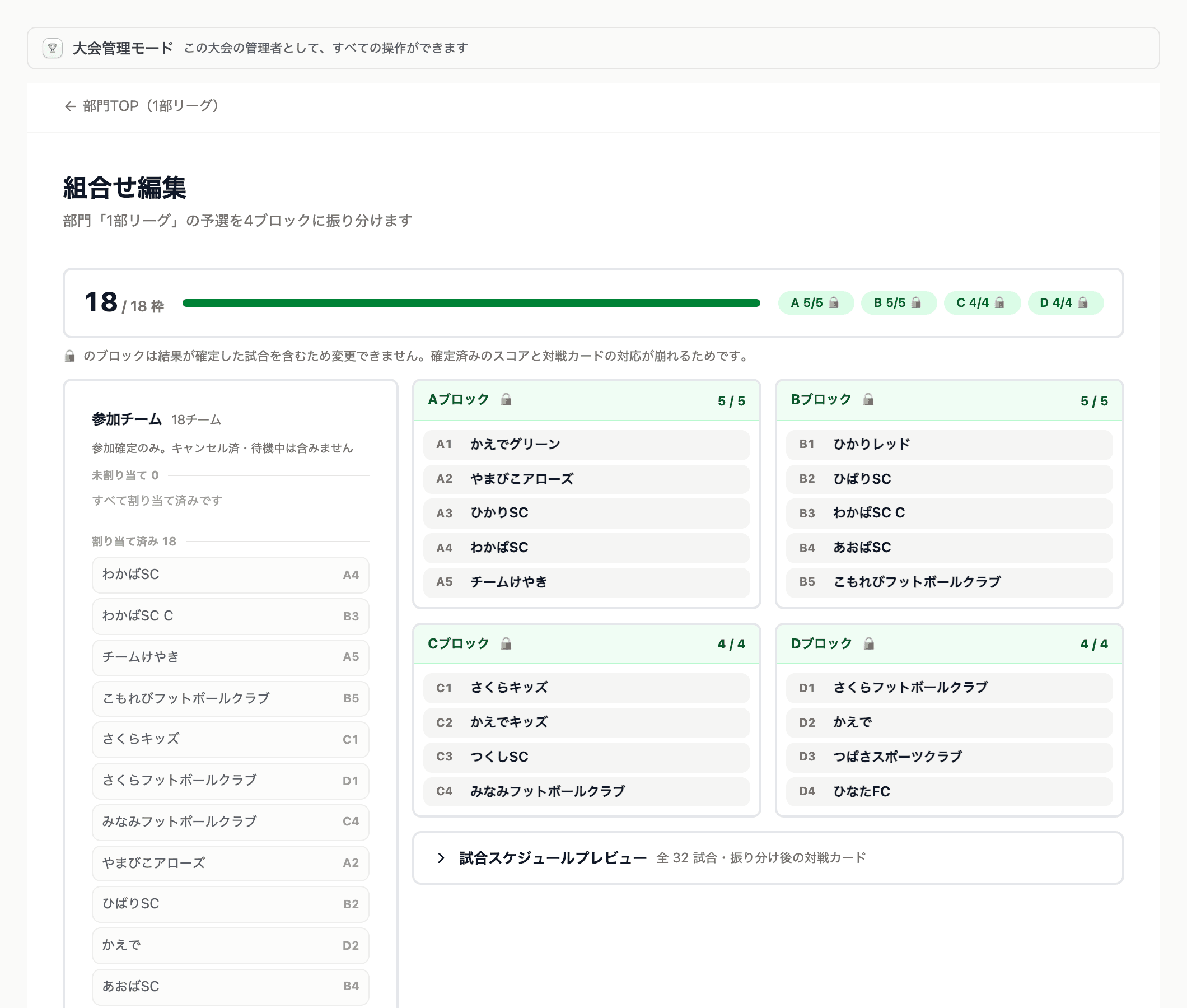Select ひばりSC B2 in team list
The image size is (1187, 1008).
(x=230, y=904)
